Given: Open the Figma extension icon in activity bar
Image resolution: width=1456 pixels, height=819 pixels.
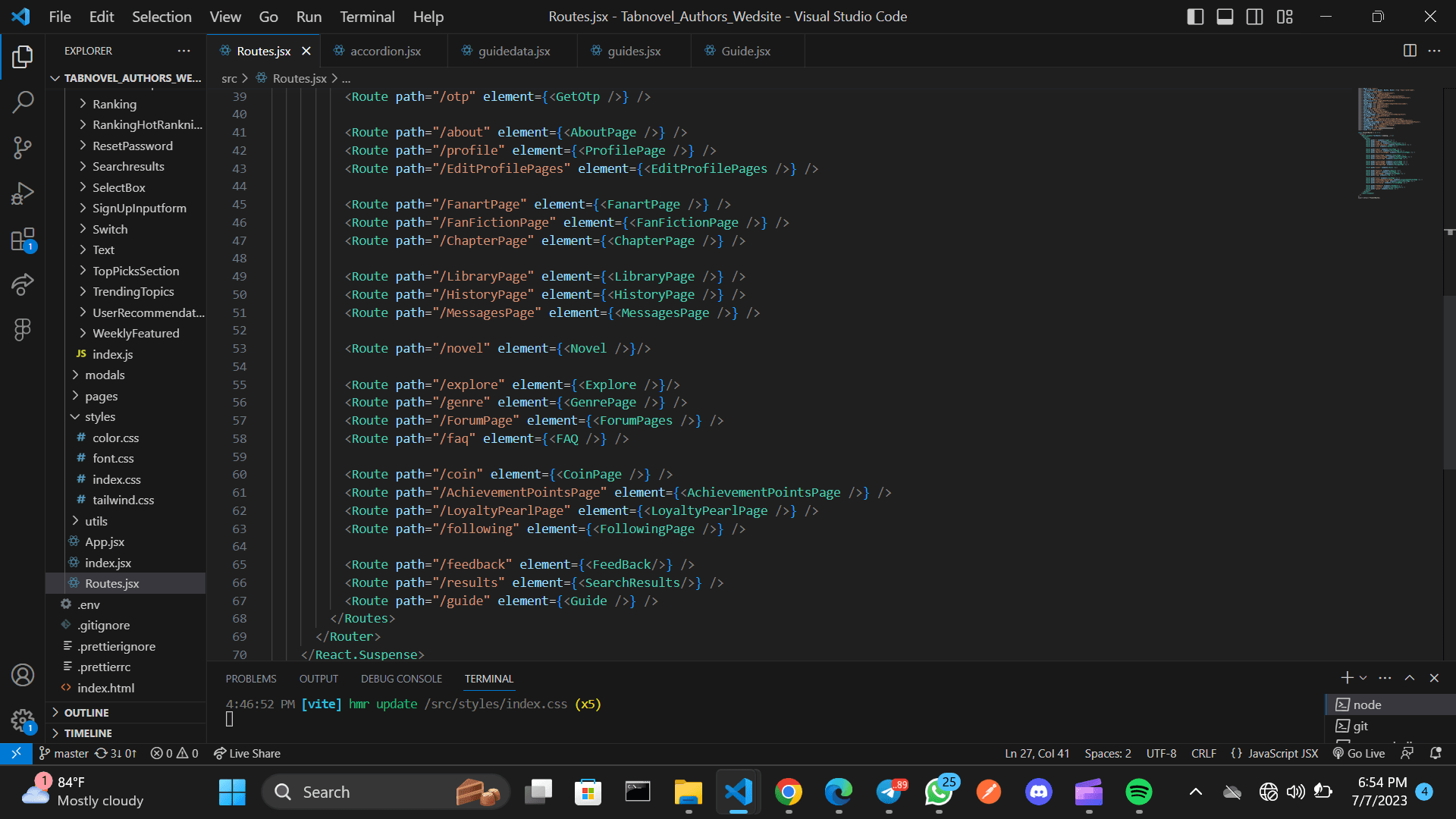Looking at the screenshot, I should 23,329.
